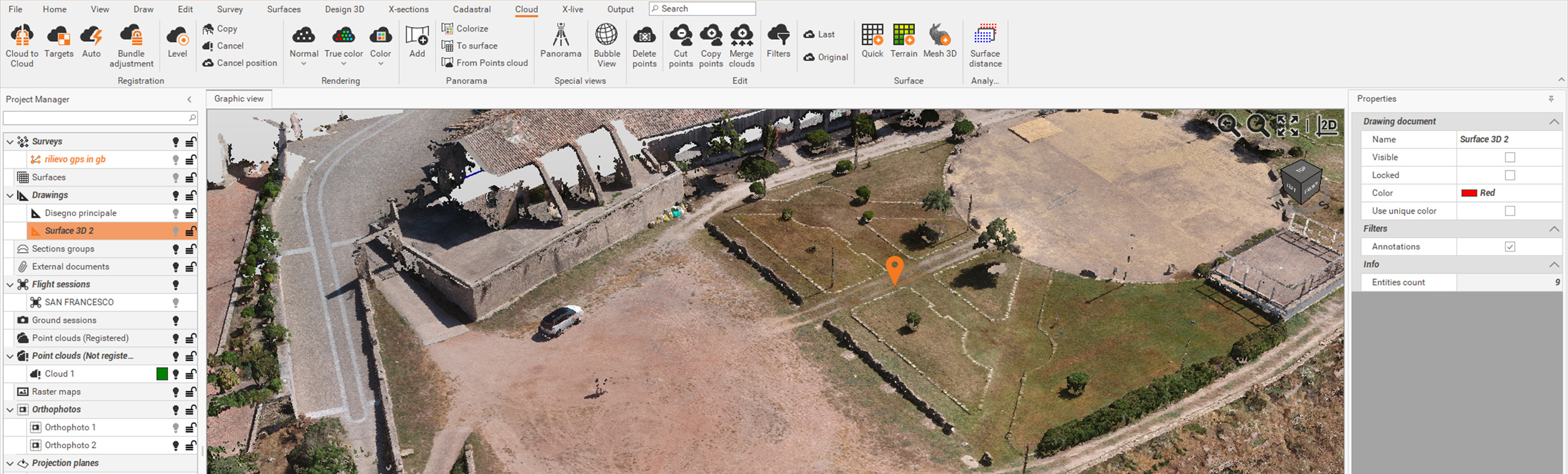The width and height of the screenshot is (1568, 474).
Task: Click the Last filter button
Action: click(x=819, y=34)
